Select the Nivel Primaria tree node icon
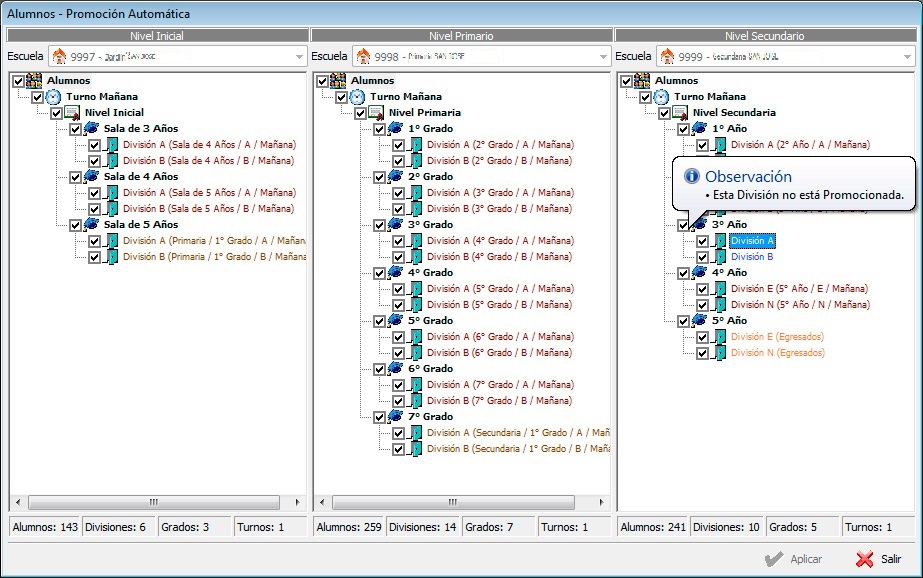This screenshot has height=578, width=923. coord(376,112)
